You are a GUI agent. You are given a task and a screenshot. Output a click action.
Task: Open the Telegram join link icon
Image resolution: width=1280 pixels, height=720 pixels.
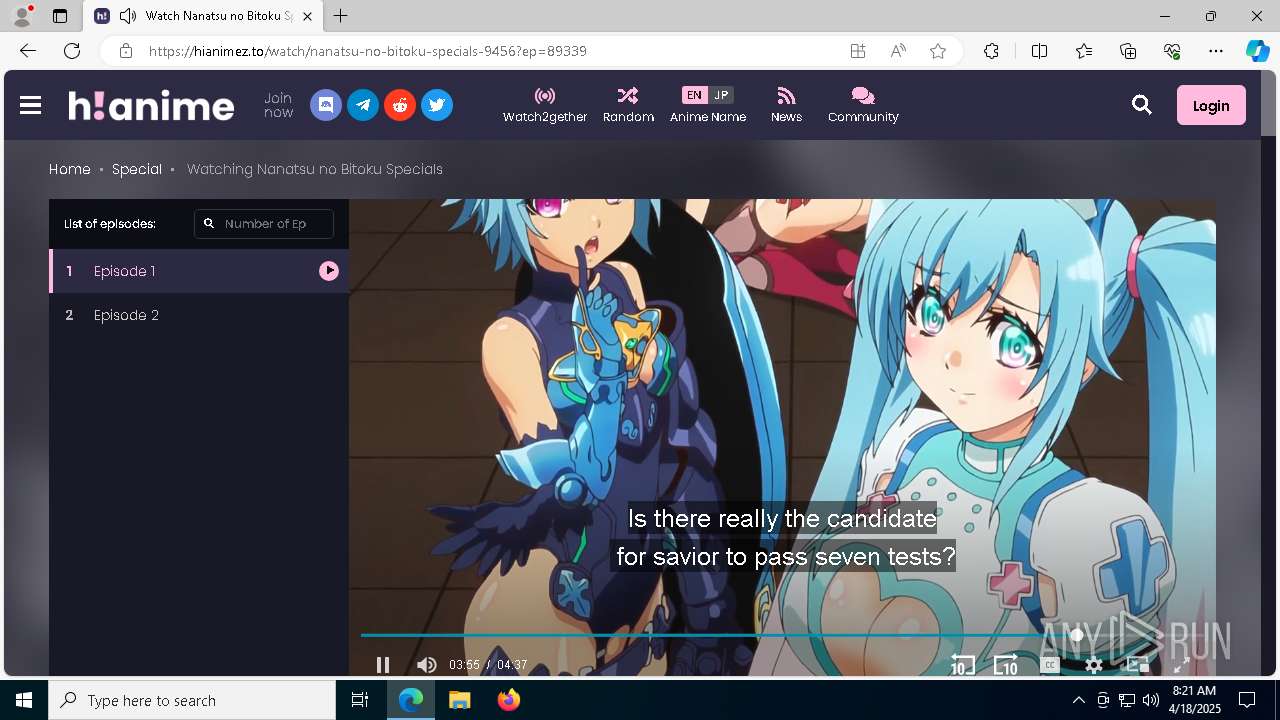[x=363, y=105]
